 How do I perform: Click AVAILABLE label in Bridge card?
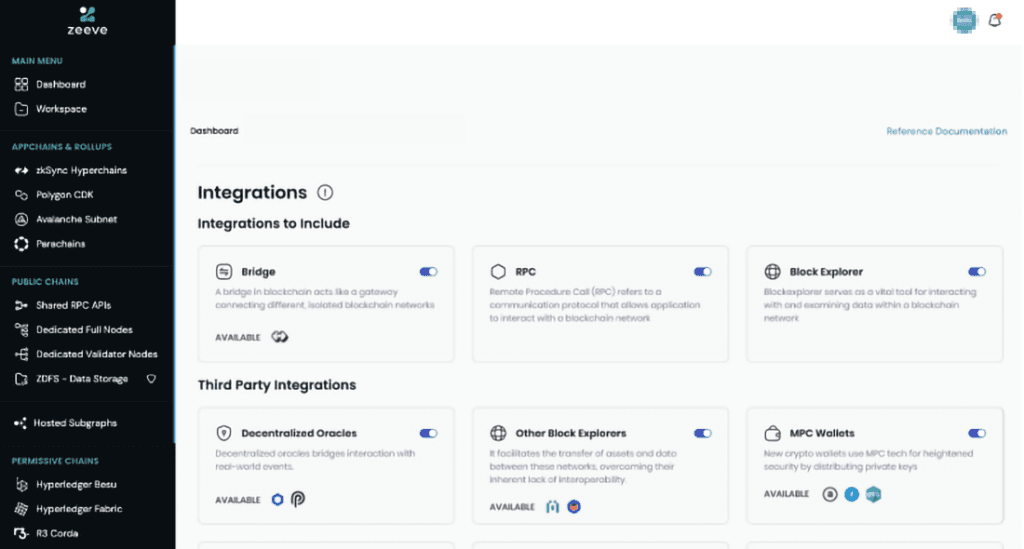coord(238,337)
